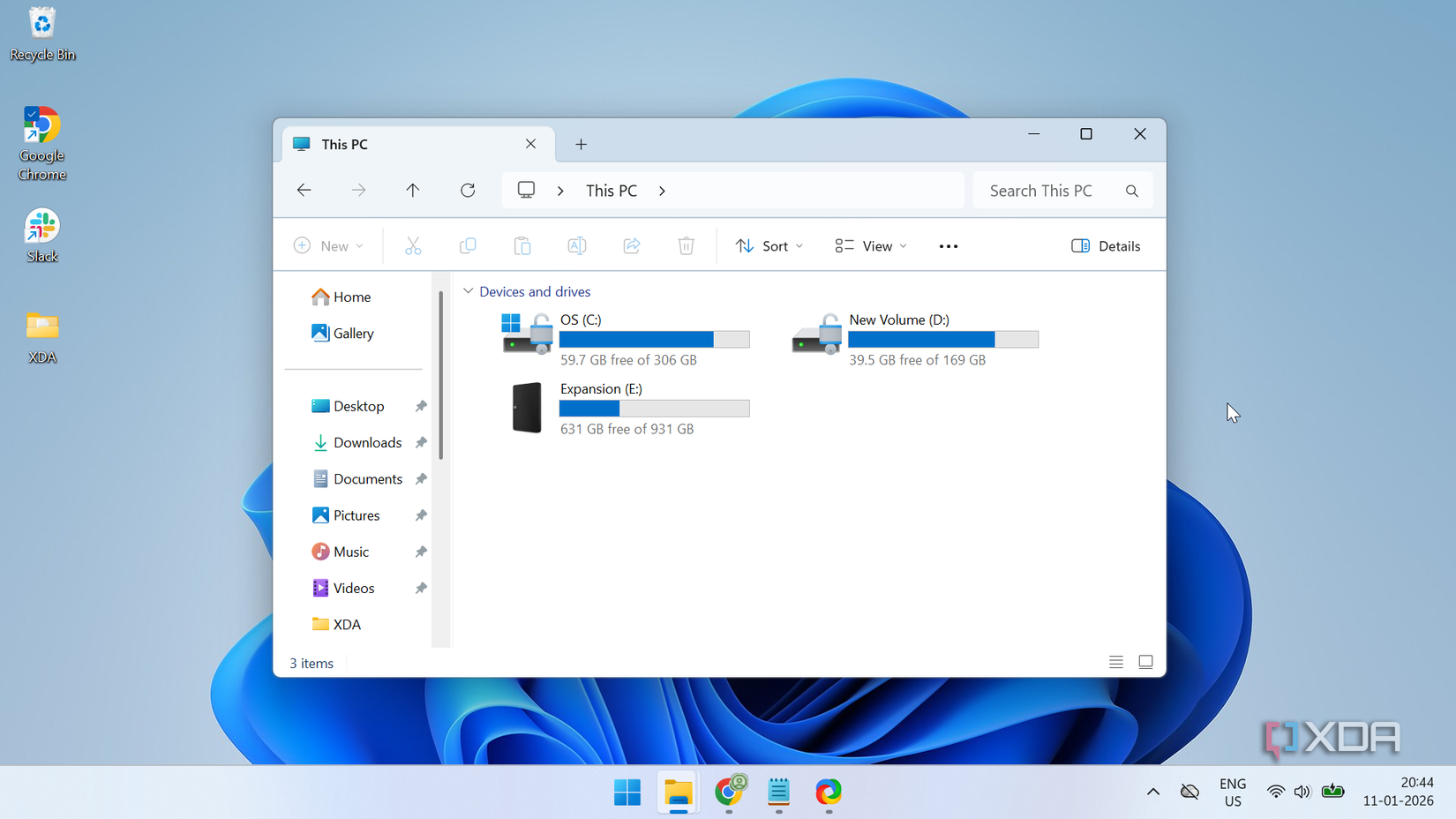The image size is (1456, 819).
Task: Unpin Music using its pin icon
Action: coord(421,552)
